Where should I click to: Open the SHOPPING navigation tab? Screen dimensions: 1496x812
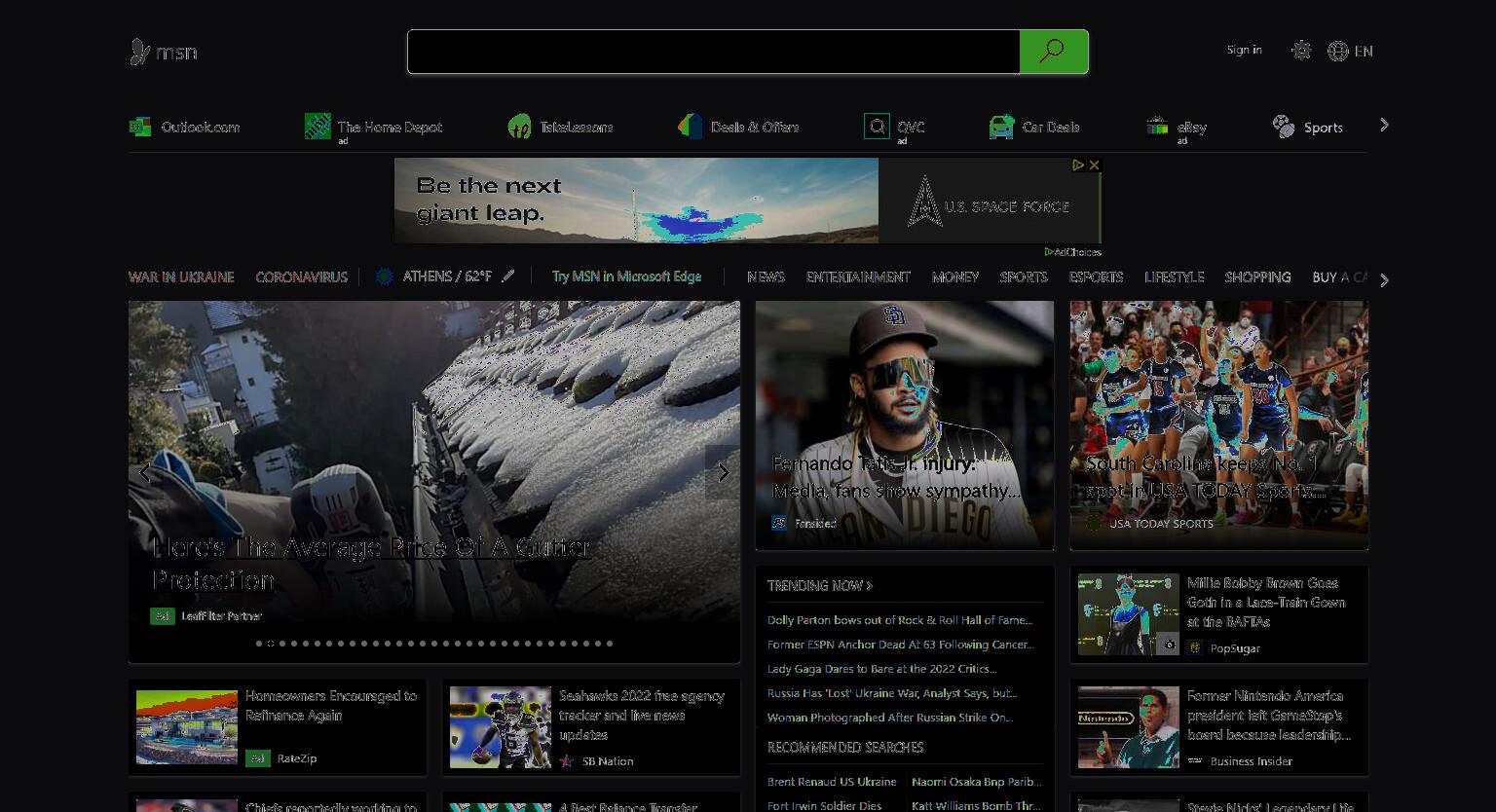point(1257,277)
